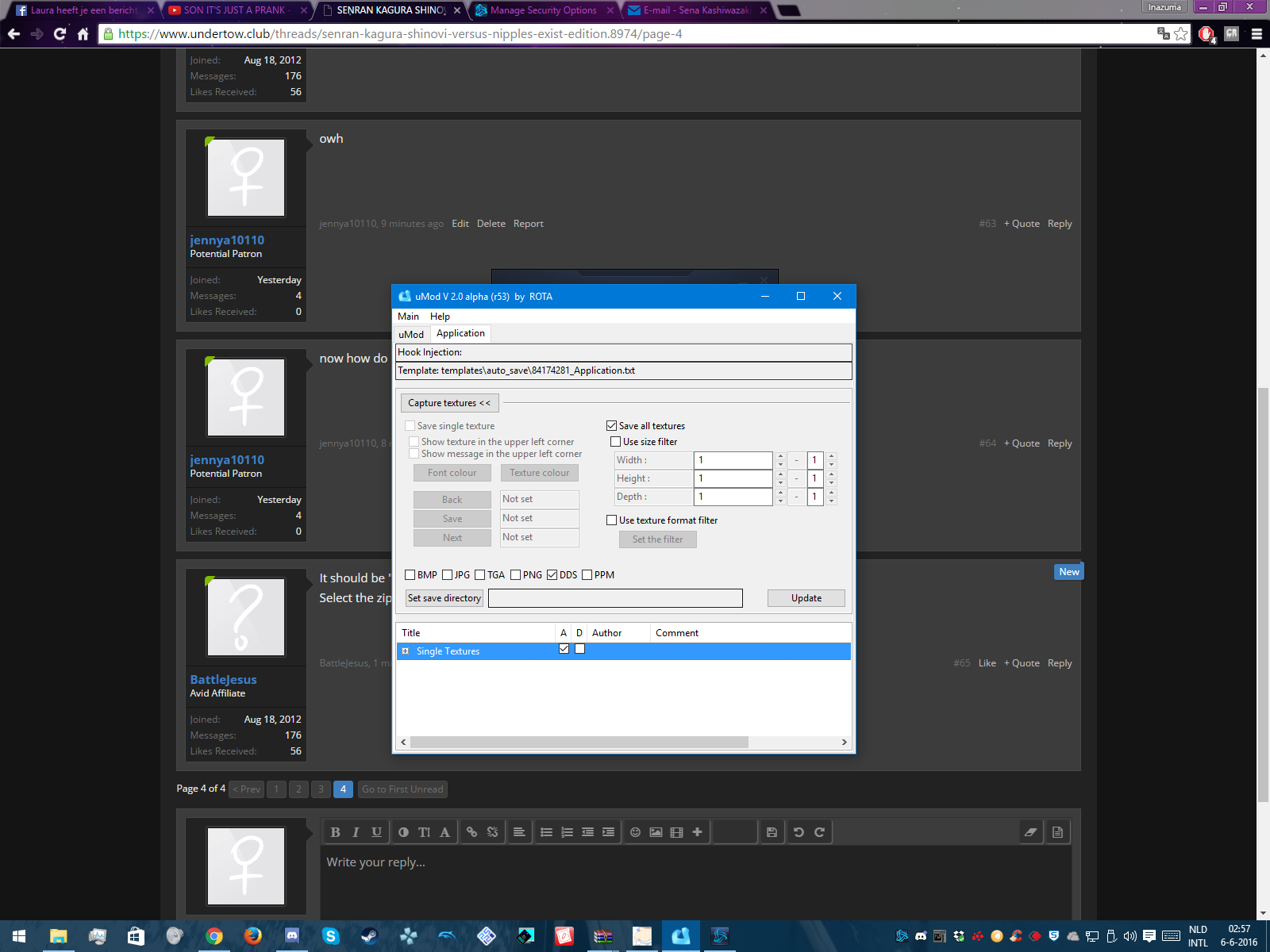Collapse the Capture textures section
Image resolution: width=1270 pixels, height=952 pixels.
(x=449, y=403)
